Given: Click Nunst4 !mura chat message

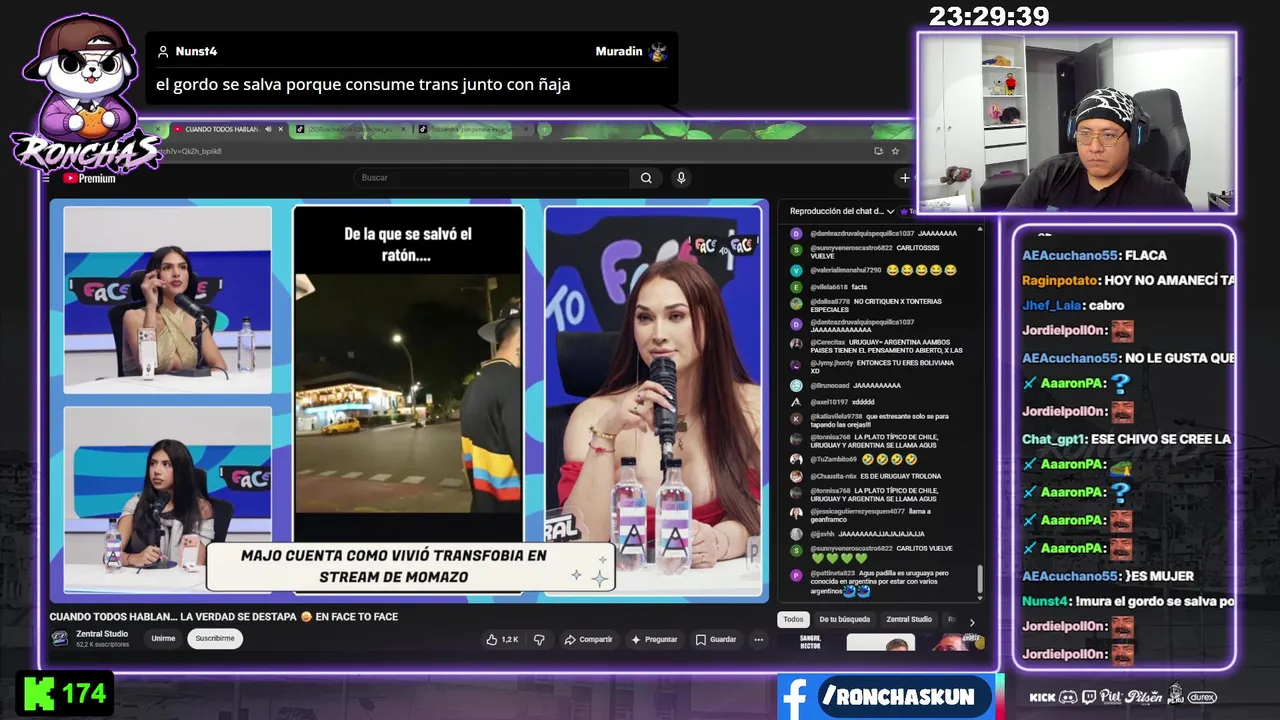Looking at the screenshot, I should click(x=1128, y=602).
